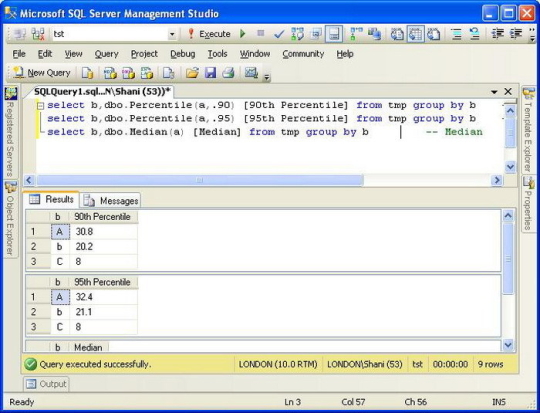The height and width of the screenshot is (413, 540).
Task: Click the Execute button
Action: [209, 34]
